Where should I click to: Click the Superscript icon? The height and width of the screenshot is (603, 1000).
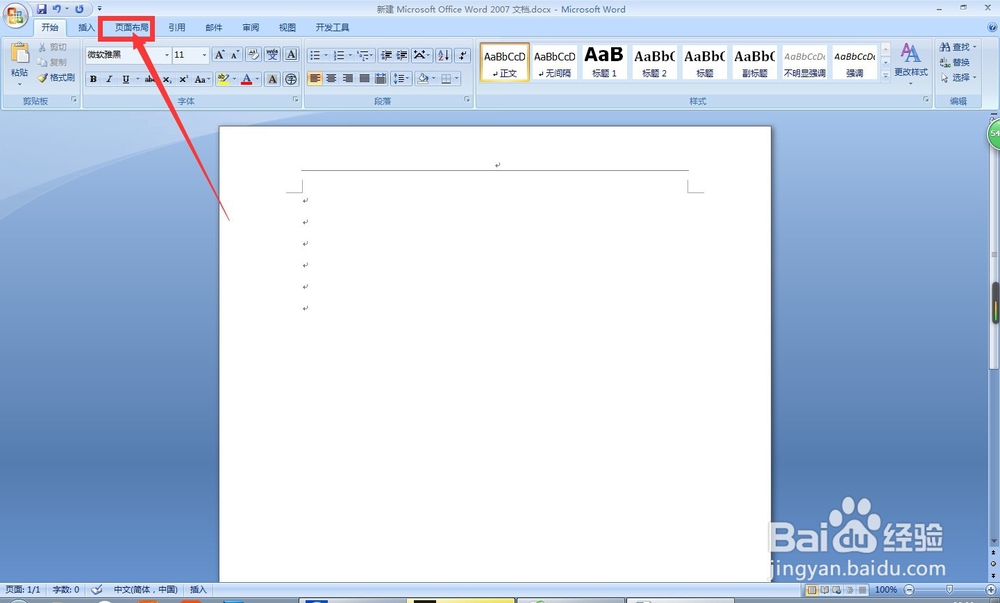coord(184,79)
